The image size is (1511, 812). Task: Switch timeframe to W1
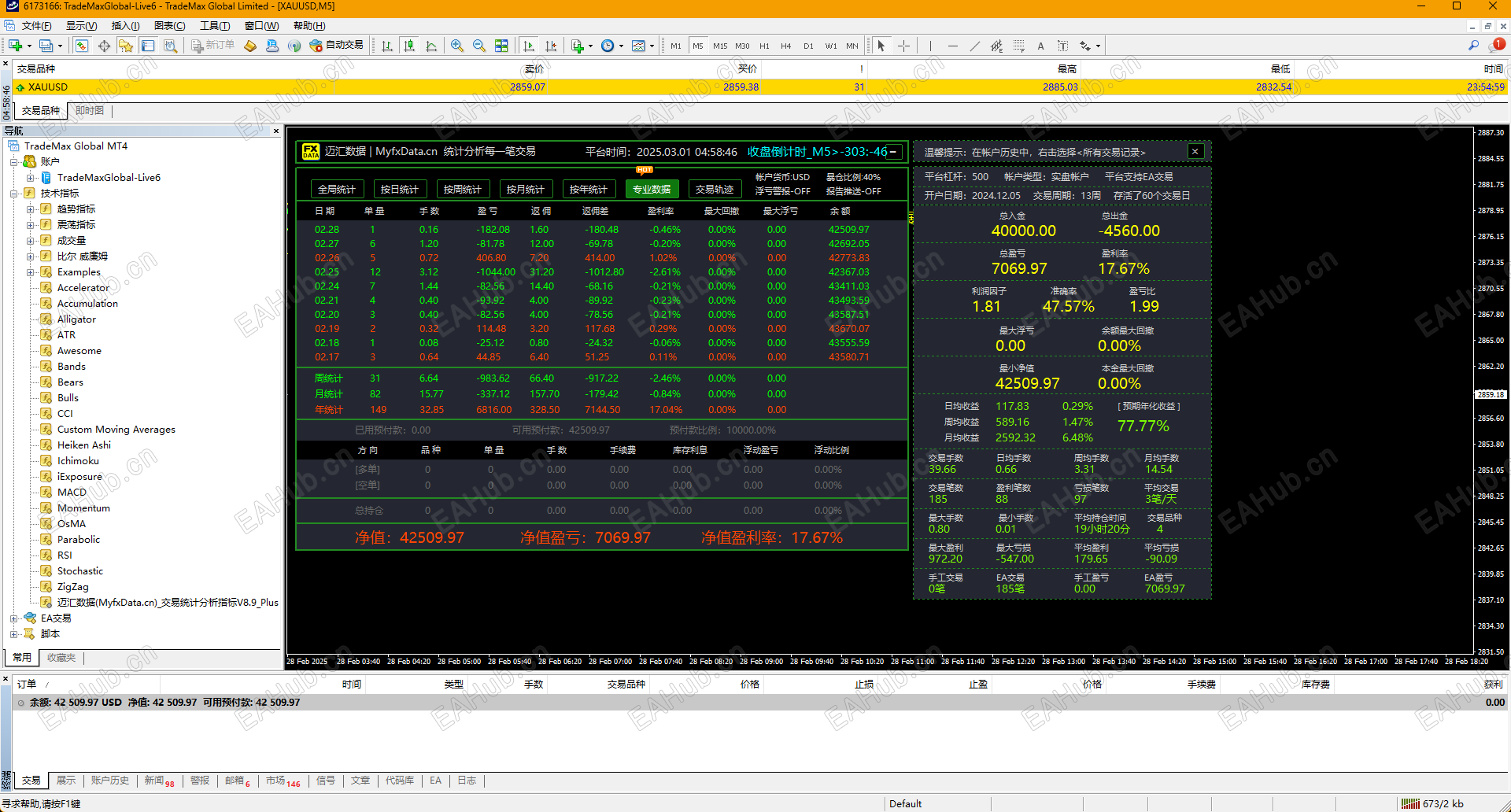[x=831, y=46]
